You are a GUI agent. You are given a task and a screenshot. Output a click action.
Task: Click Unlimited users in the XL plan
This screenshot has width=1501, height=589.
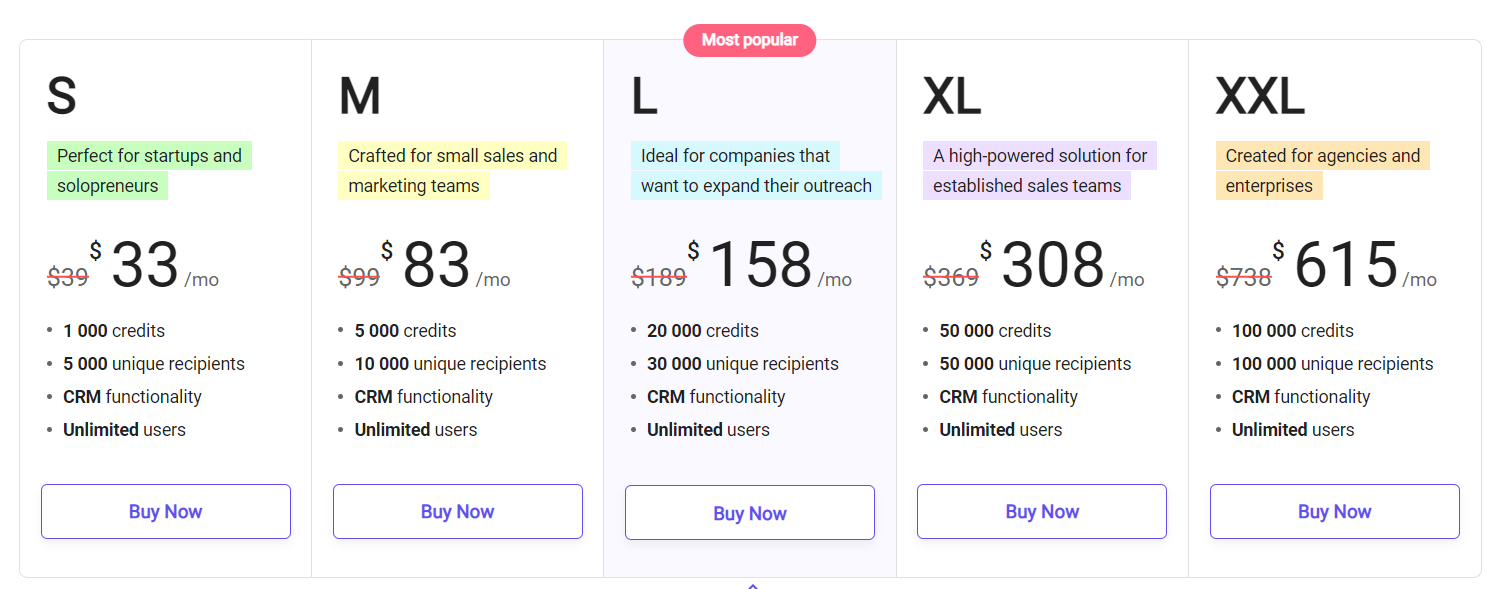click(1001, 430)
